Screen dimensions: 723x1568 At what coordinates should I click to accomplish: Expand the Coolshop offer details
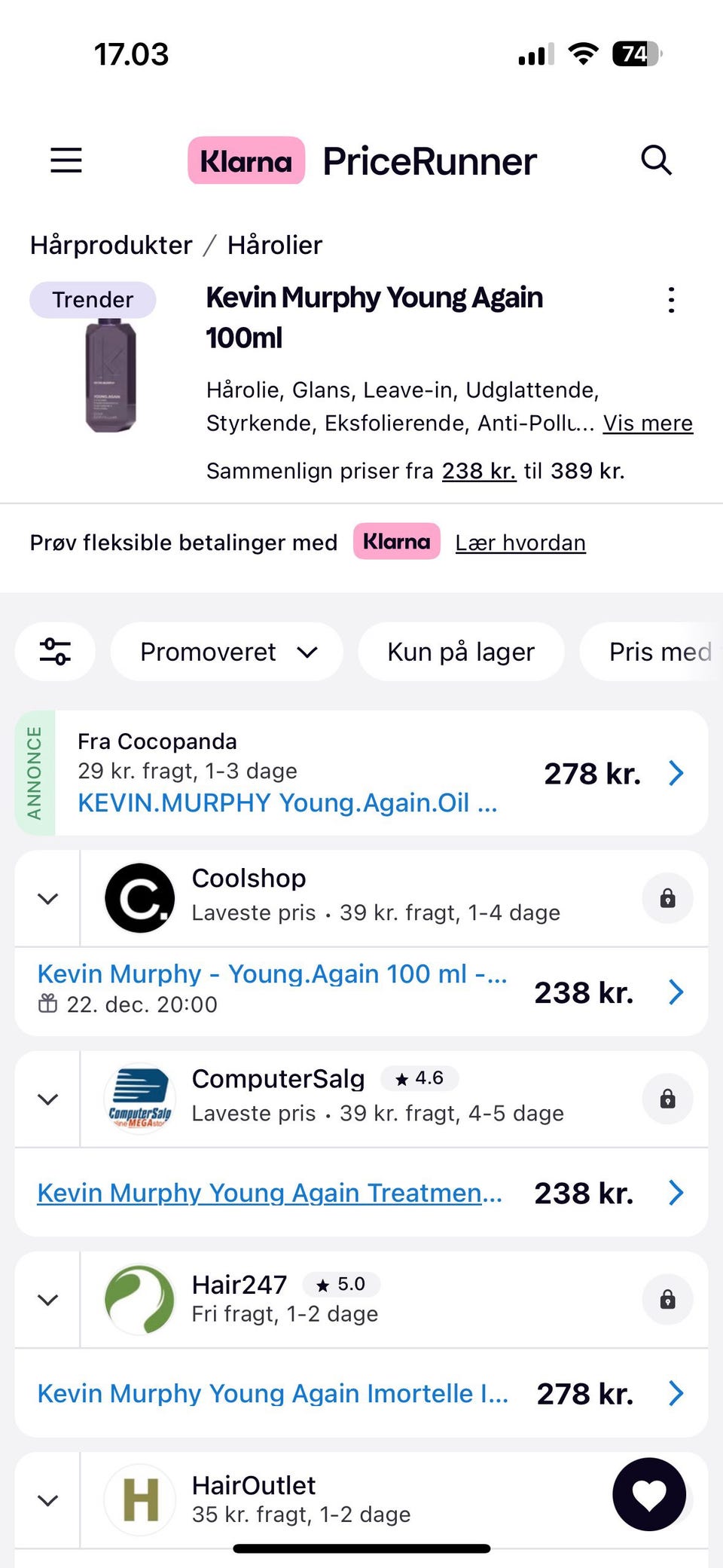[x=48, y=898]
